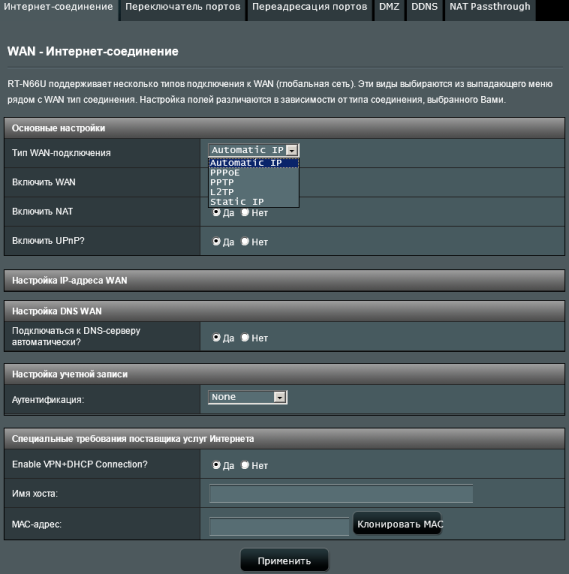Click the Основные настройки section header
The height and width of the screenshot is (574, 569).
(x=284, y=128)
